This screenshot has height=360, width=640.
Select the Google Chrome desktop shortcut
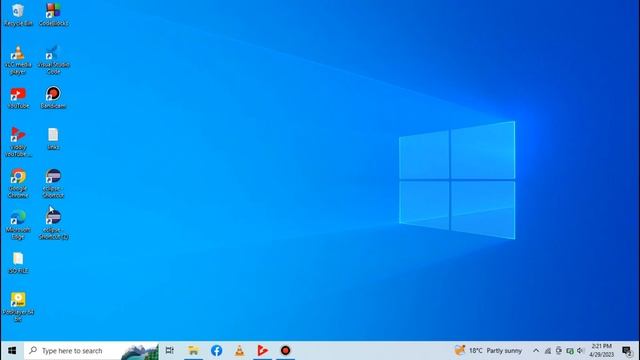coord(18,183)
